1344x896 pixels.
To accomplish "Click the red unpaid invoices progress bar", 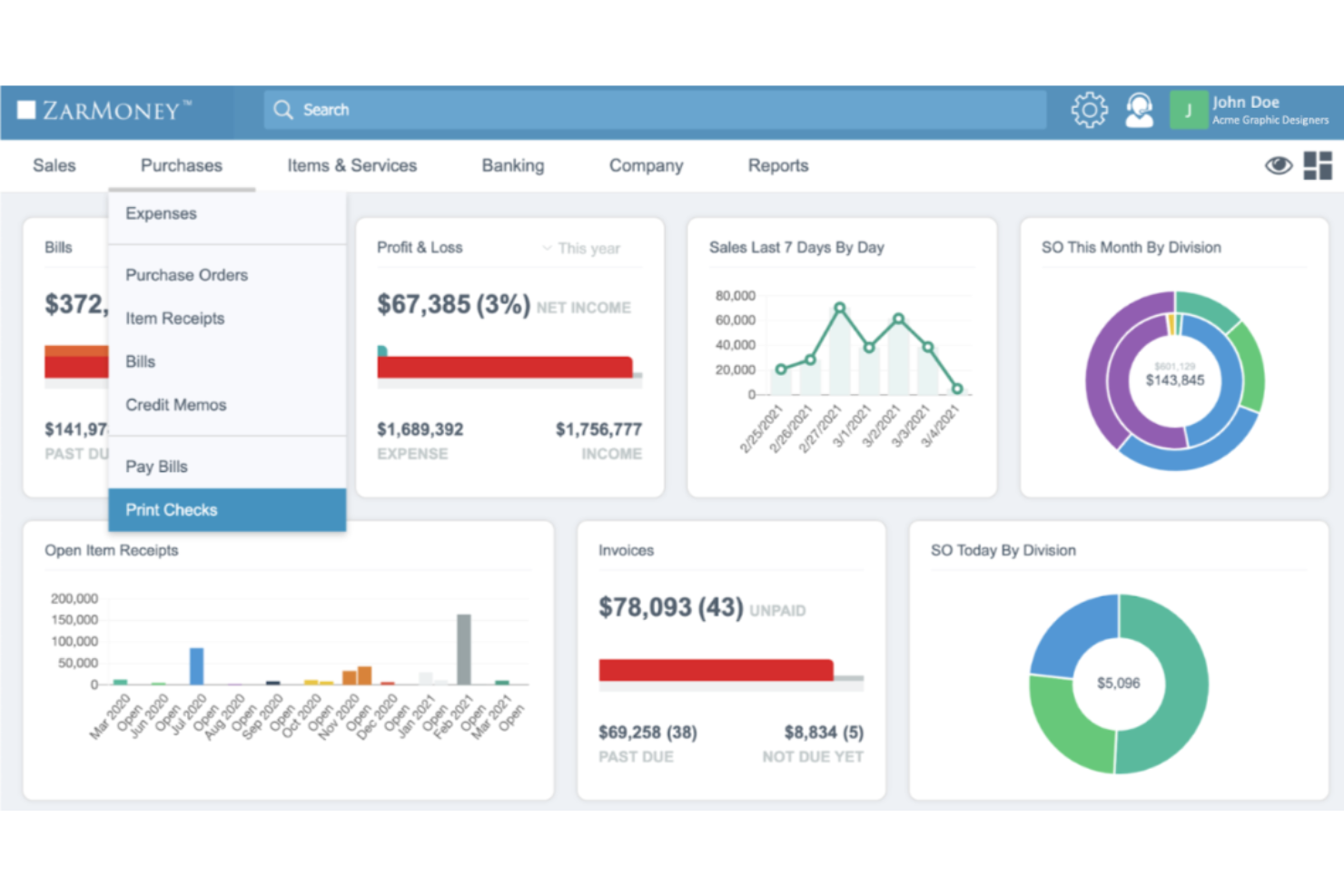I will 715,668.
